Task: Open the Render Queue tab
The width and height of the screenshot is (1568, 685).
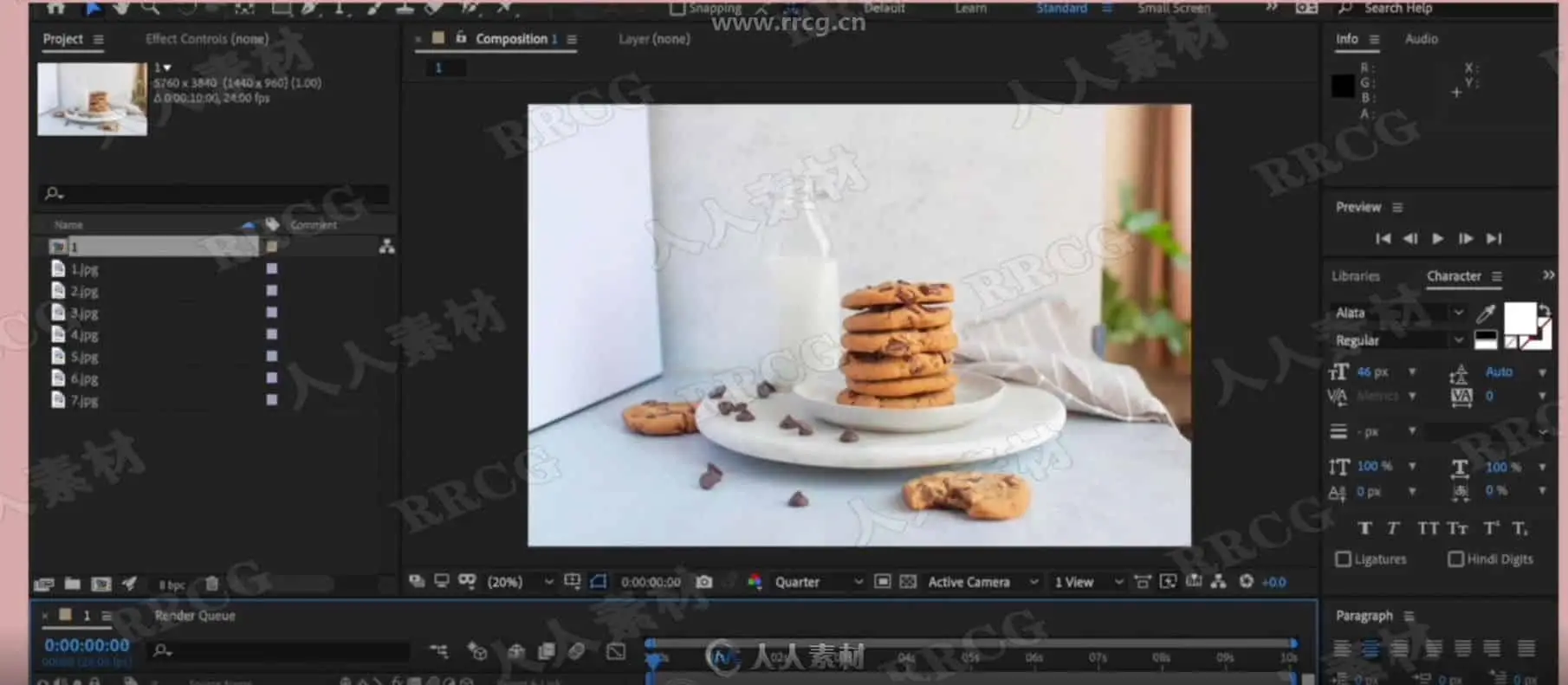Action: point(195,616)
